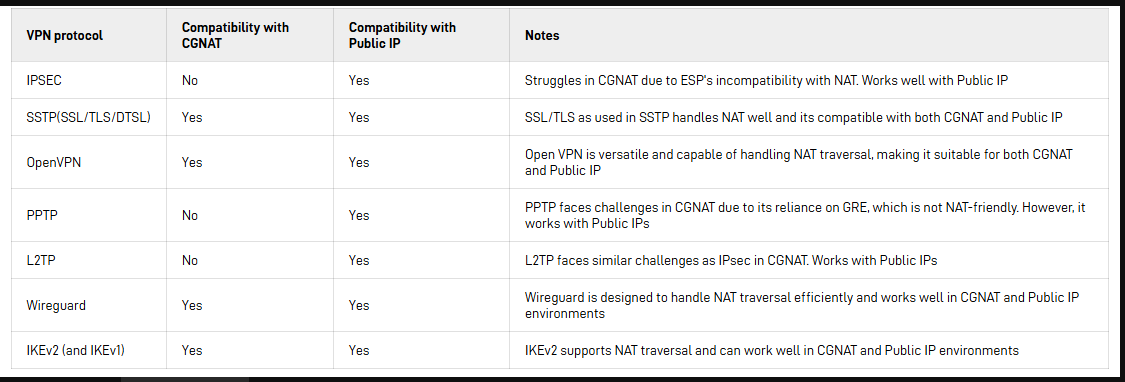Click the Public IP 'Yes' for Wireguard
1125x382 pixels.
tap(359, 305)
